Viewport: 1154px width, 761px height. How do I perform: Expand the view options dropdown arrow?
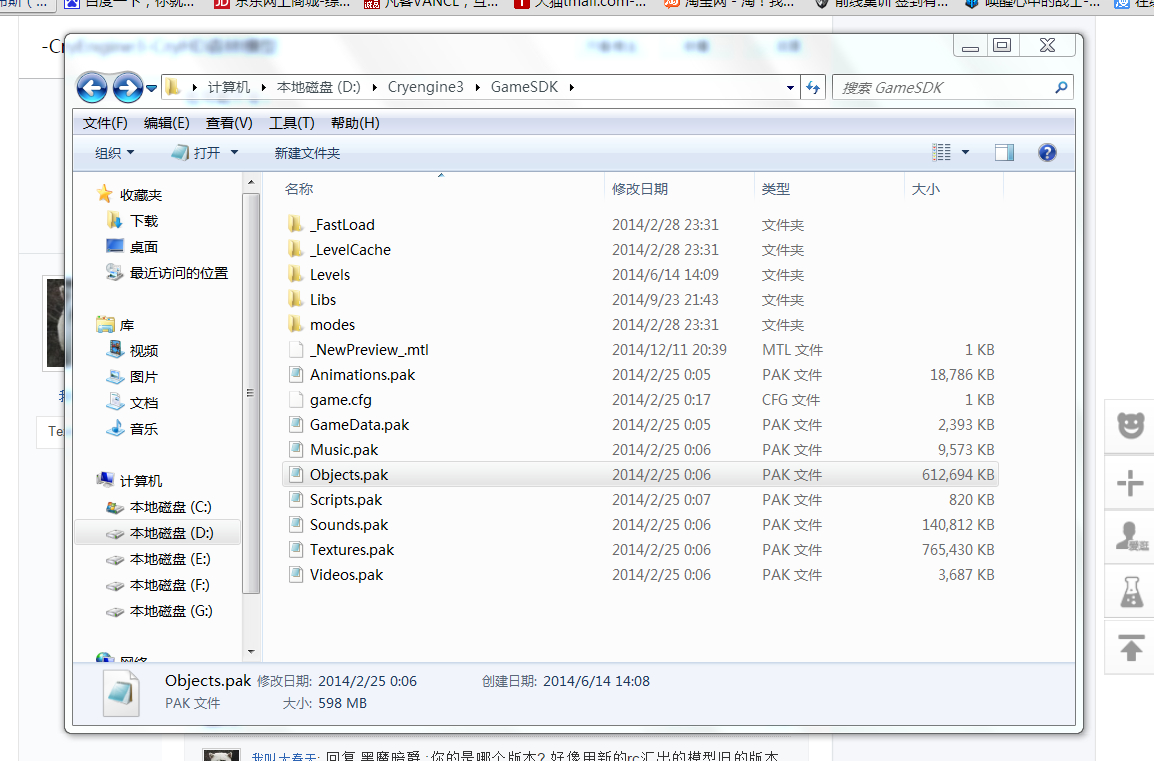tap(966, 152)
